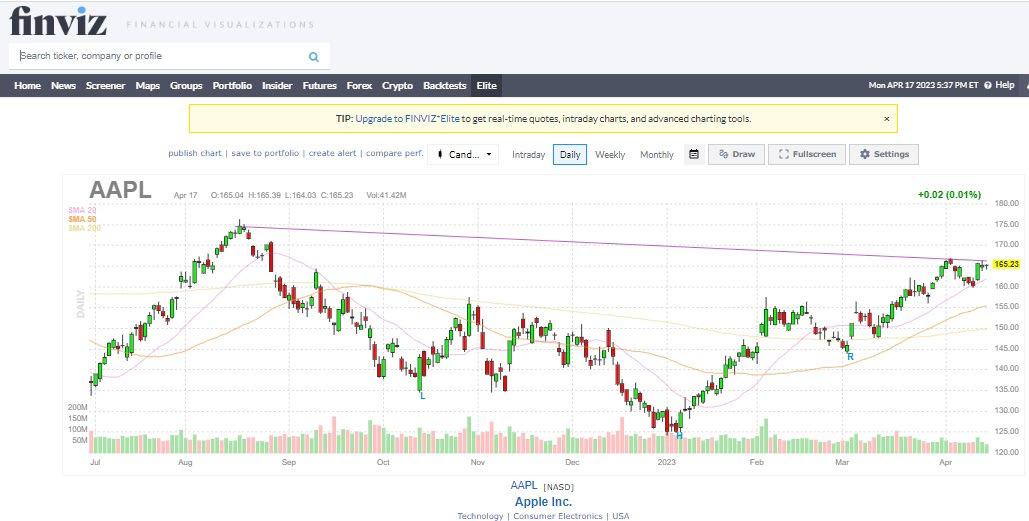1029x521 pixels.
Task: Click the 165.23 current price tag
Action: coord(1006,264)
